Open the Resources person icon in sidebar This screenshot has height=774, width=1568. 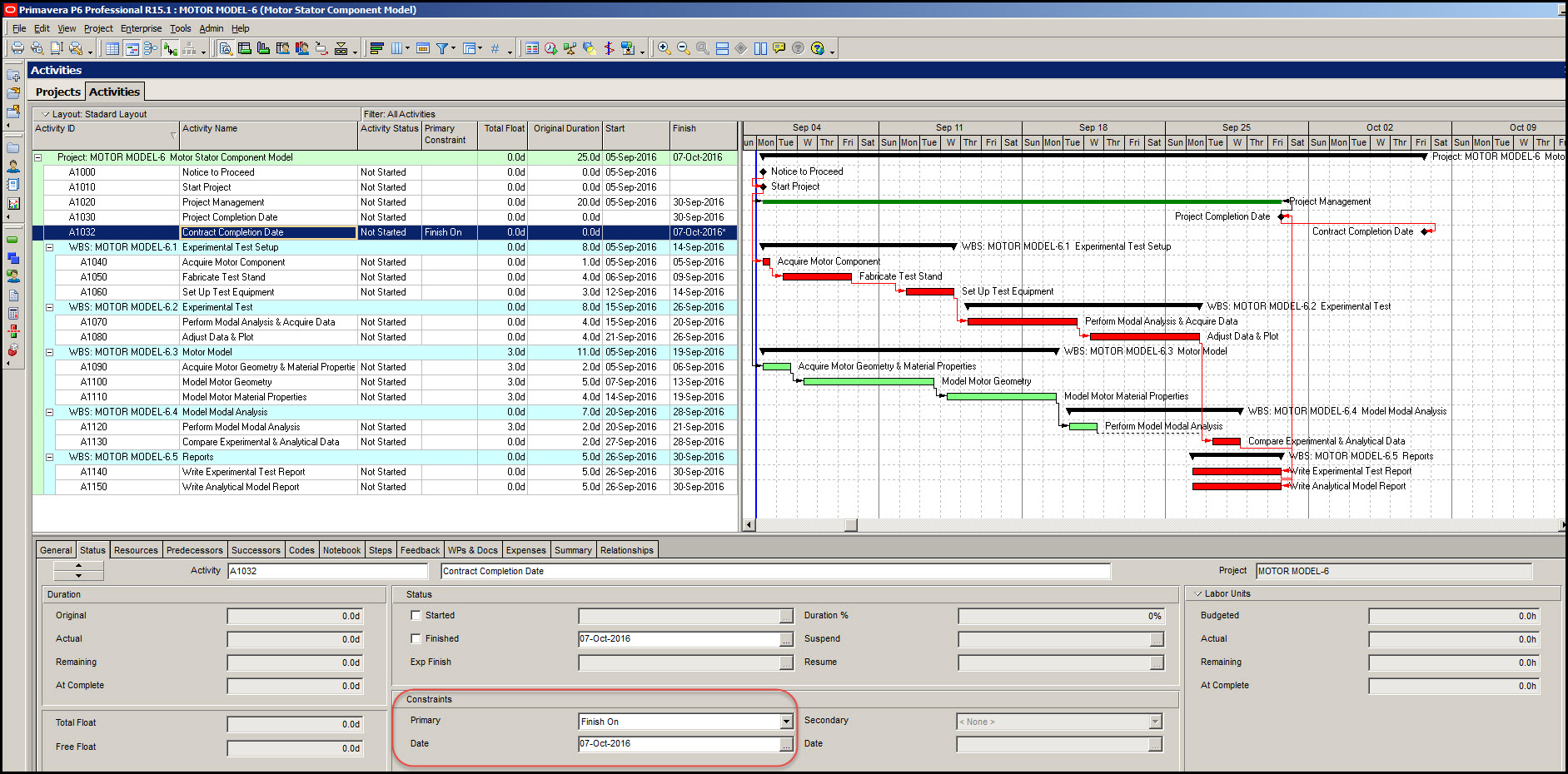13,166
